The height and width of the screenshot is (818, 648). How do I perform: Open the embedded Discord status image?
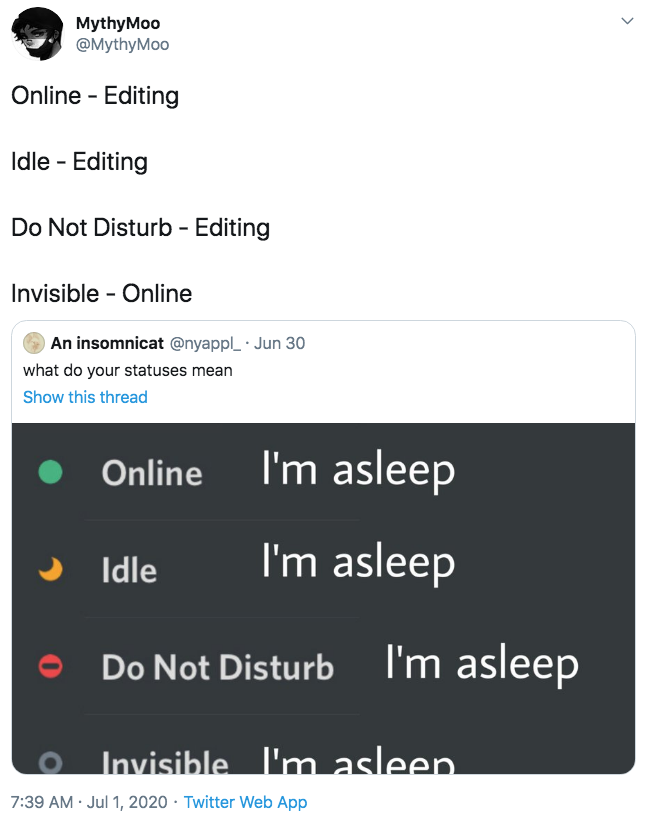click(x=322, y=598)
